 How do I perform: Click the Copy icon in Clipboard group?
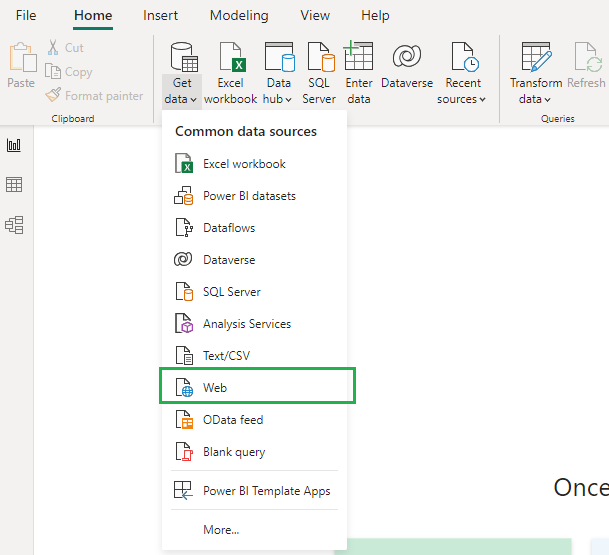(x=53, y=71)
